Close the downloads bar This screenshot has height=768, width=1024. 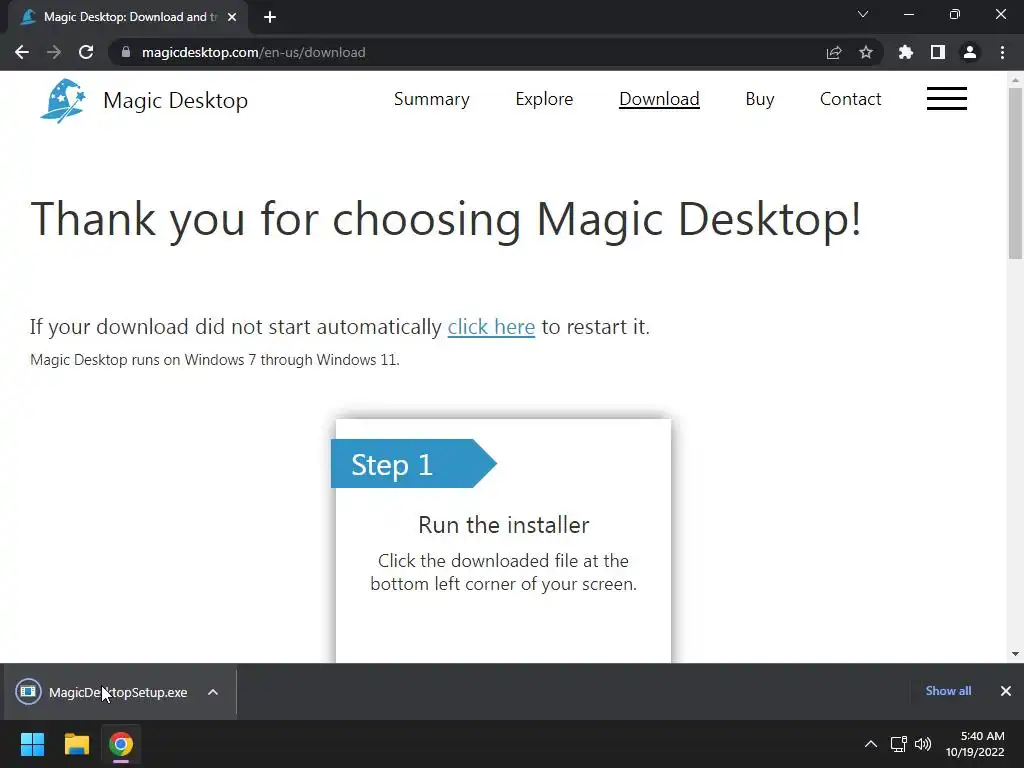pos(1006,691)
